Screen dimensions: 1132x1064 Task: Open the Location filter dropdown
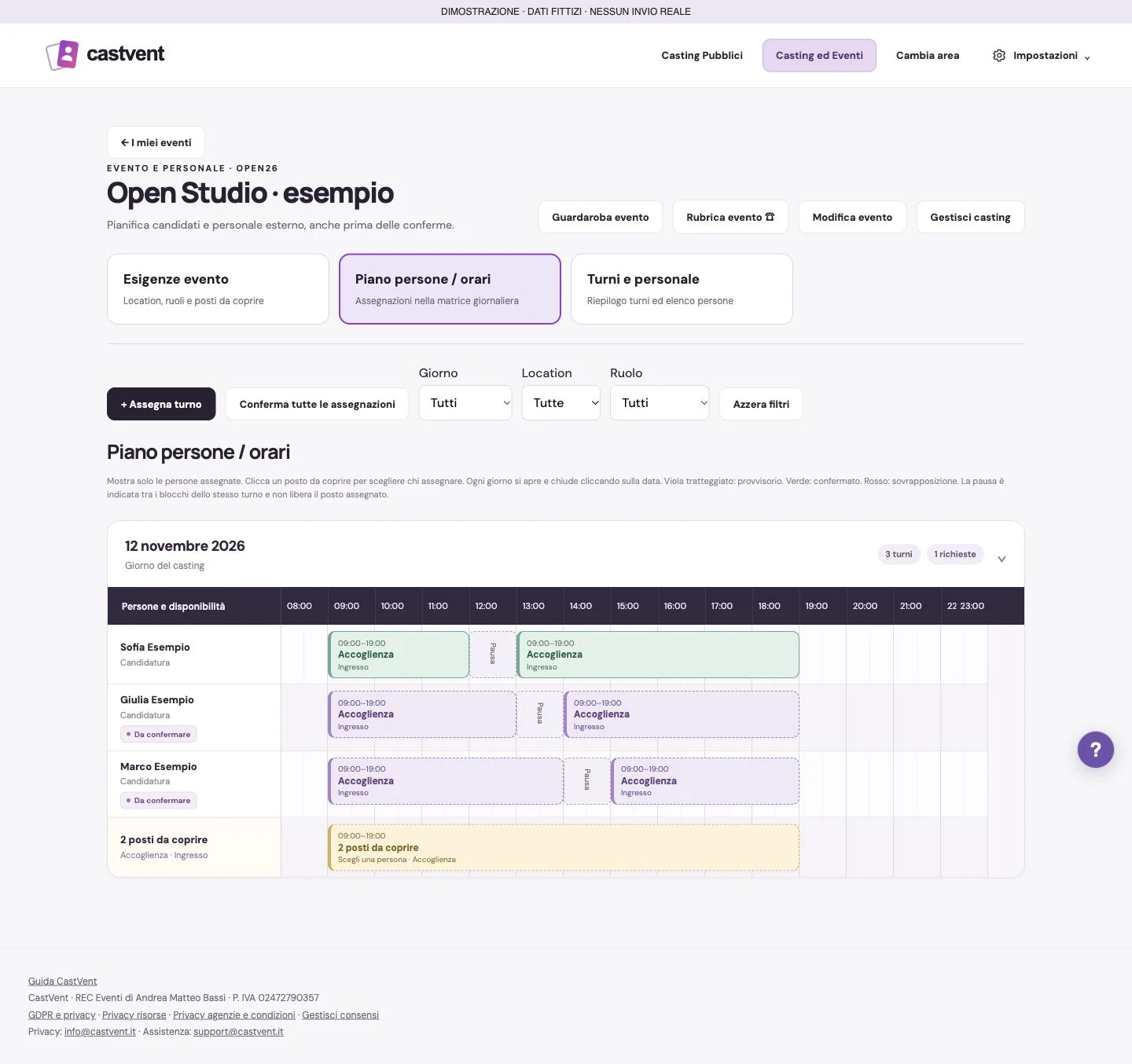coord(561,403)
